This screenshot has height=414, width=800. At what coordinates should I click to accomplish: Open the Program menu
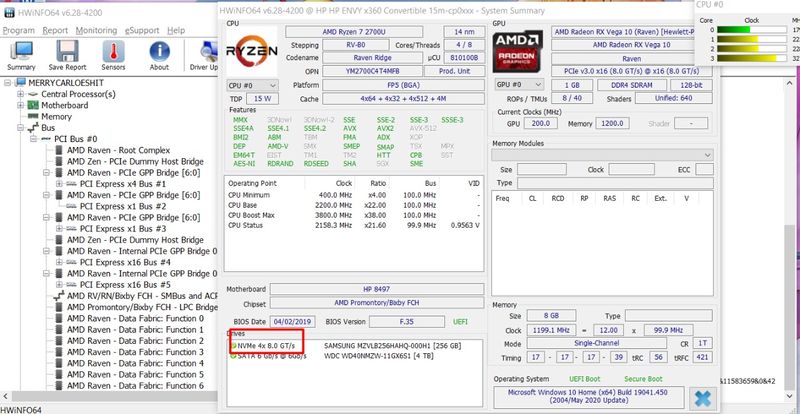click(x=19, y=31)
